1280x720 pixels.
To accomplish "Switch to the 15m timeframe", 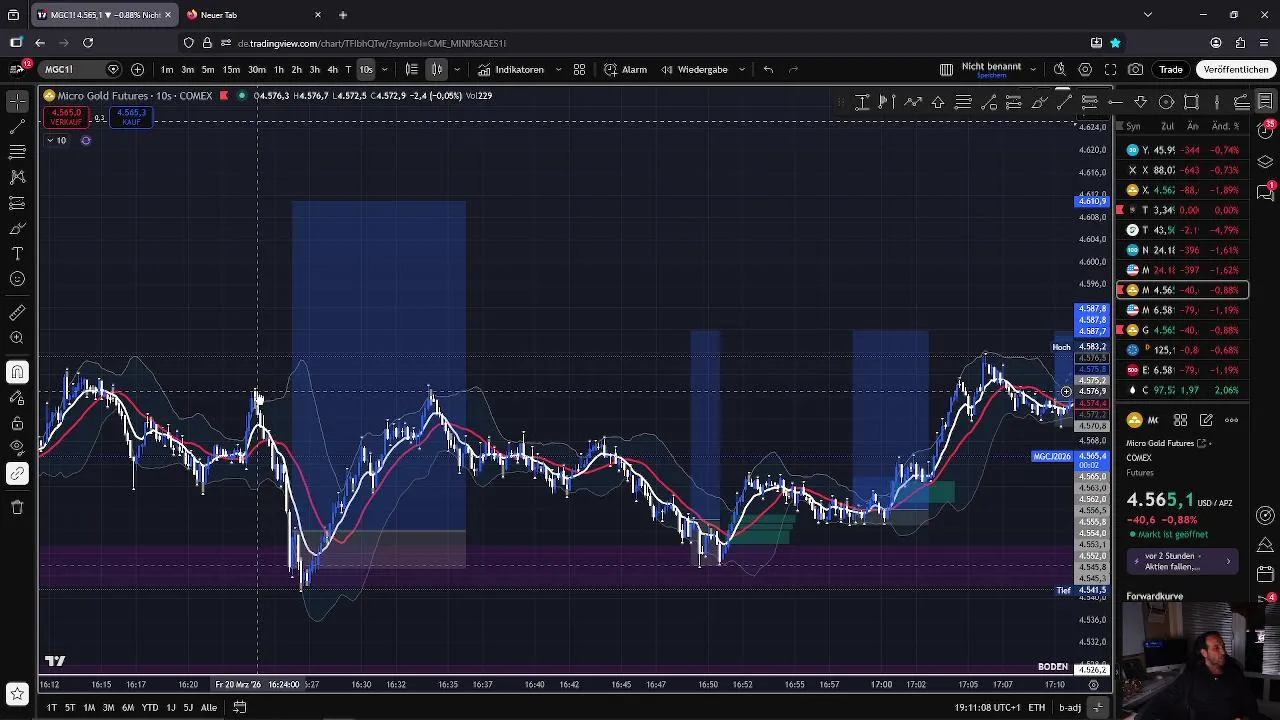I will pyautogui.click(x=231, y=69).
